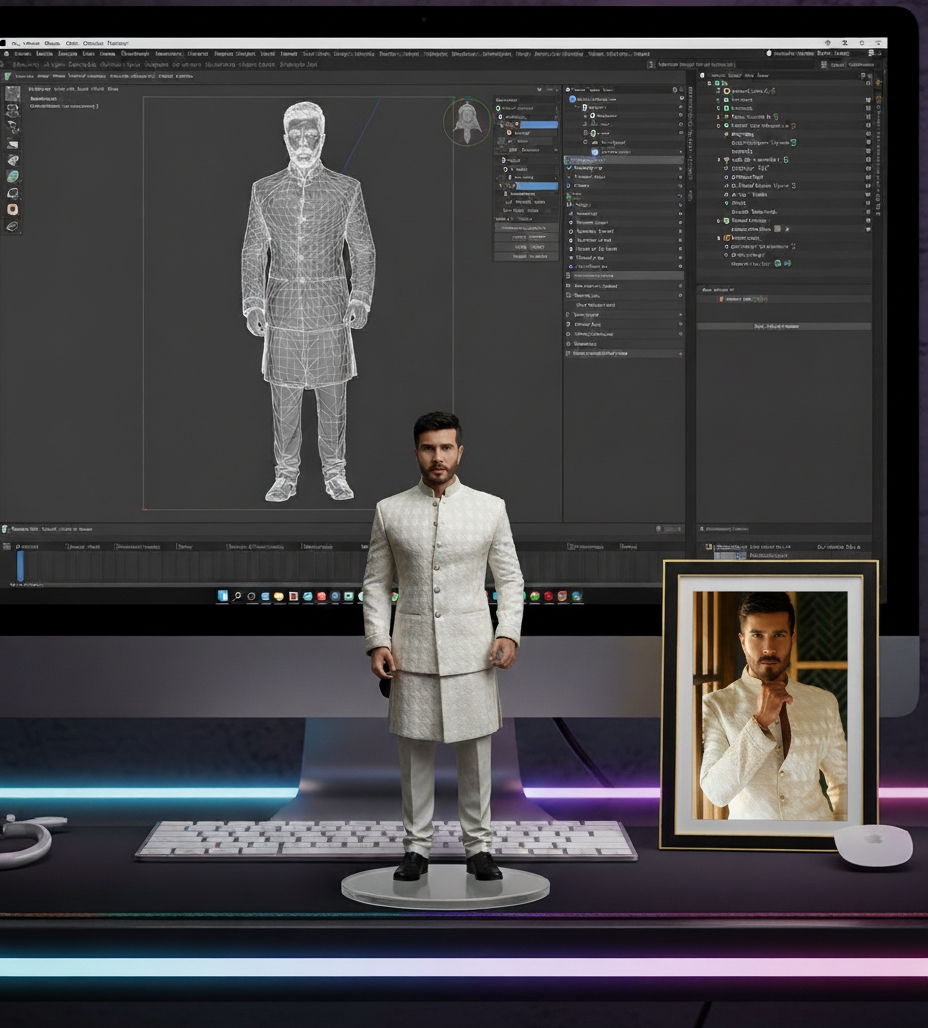This screenshot has width=928, height=1028.
Task: Click the blue playhead marker in the timeline
Action: click(x=20, y=565)
